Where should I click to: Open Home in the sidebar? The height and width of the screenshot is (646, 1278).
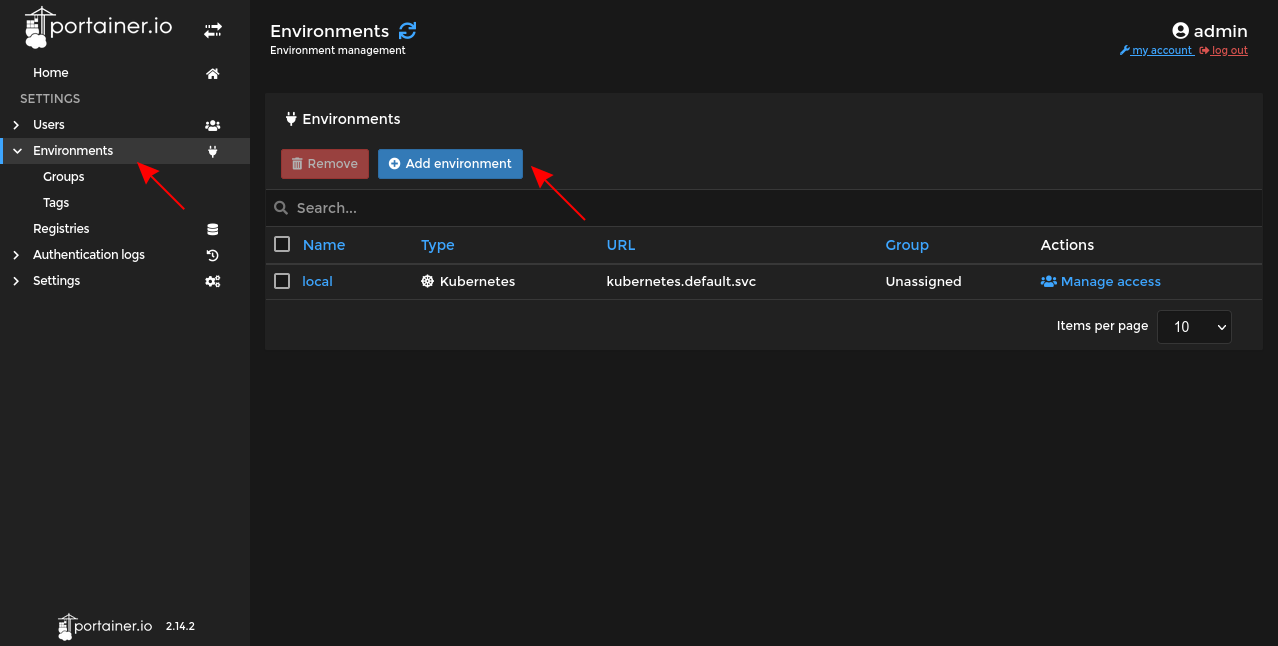coord(51,73)
